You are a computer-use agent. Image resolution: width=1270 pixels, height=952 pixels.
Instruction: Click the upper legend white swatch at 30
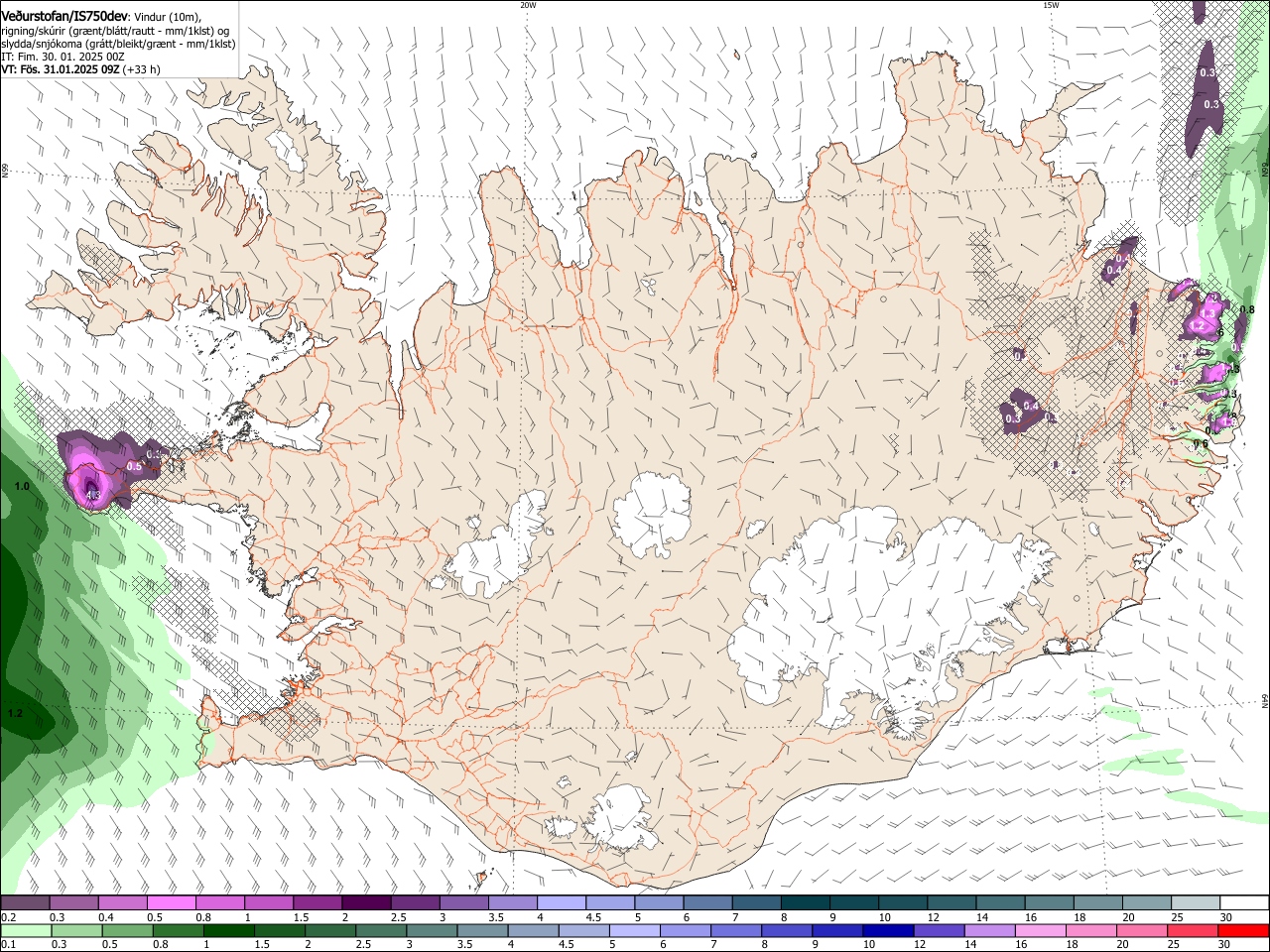[1244, 903]
